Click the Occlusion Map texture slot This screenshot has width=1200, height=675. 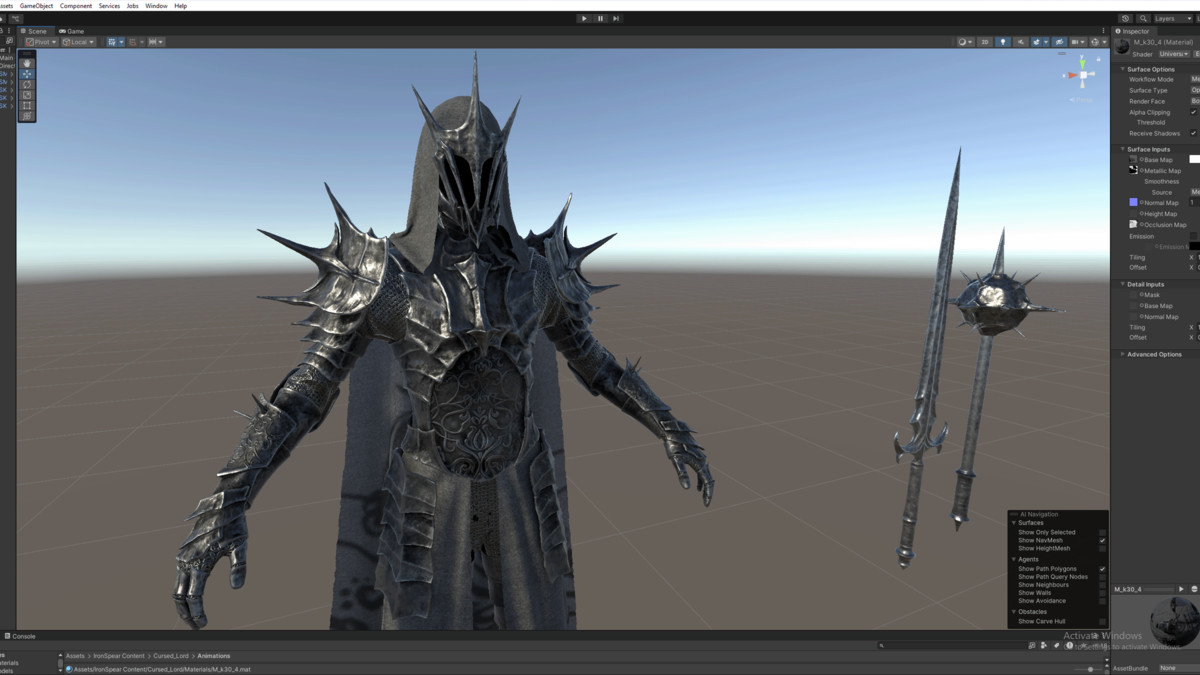[x=1133, y=224]
